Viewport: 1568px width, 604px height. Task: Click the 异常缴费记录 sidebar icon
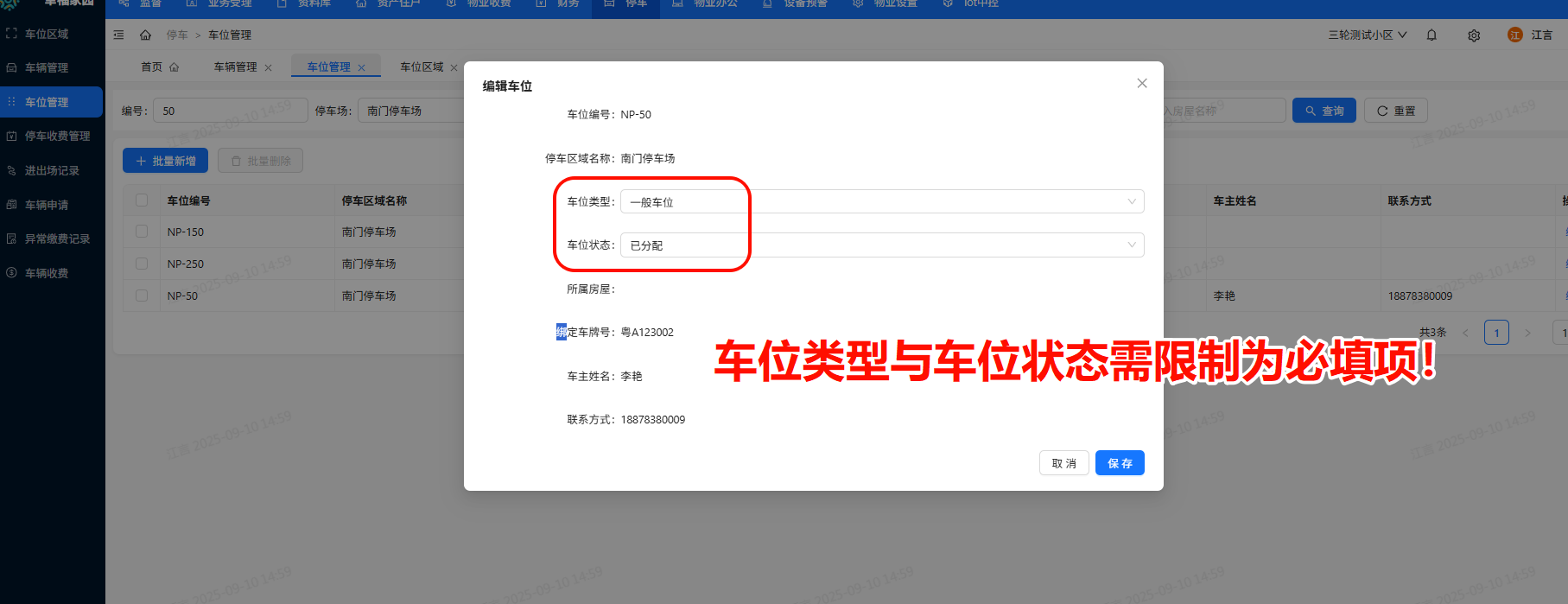pyautogui.click(x=11, y=238)
